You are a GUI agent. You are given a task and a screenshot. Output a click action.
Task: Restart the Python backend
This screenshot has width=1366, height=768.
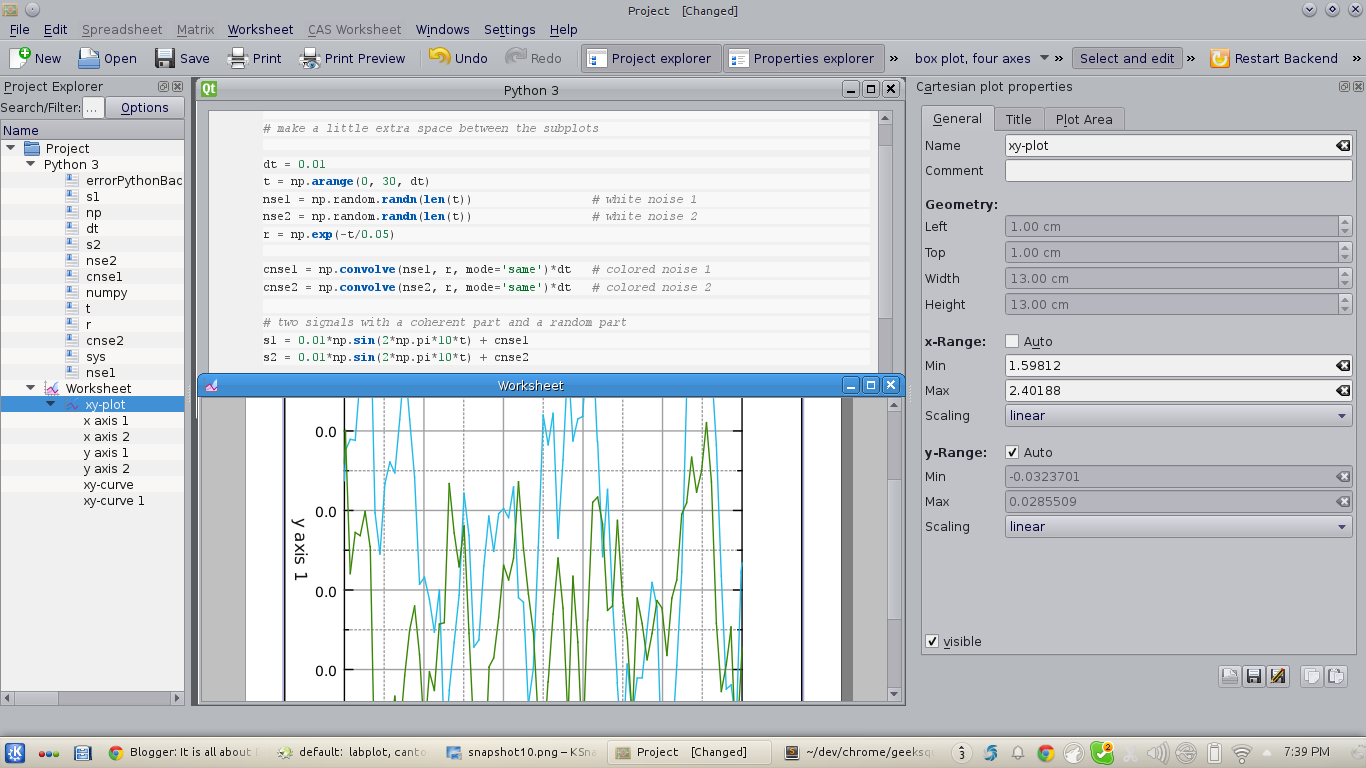(1275, 58)
